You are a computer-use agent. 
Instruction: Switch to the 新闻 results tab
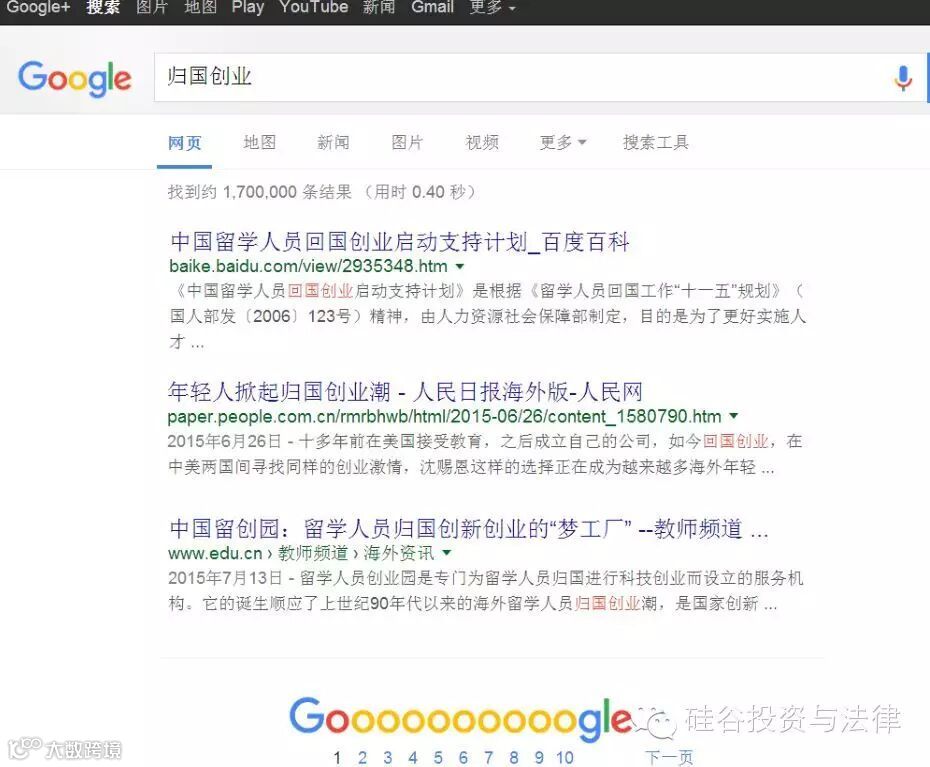[333, 142]
